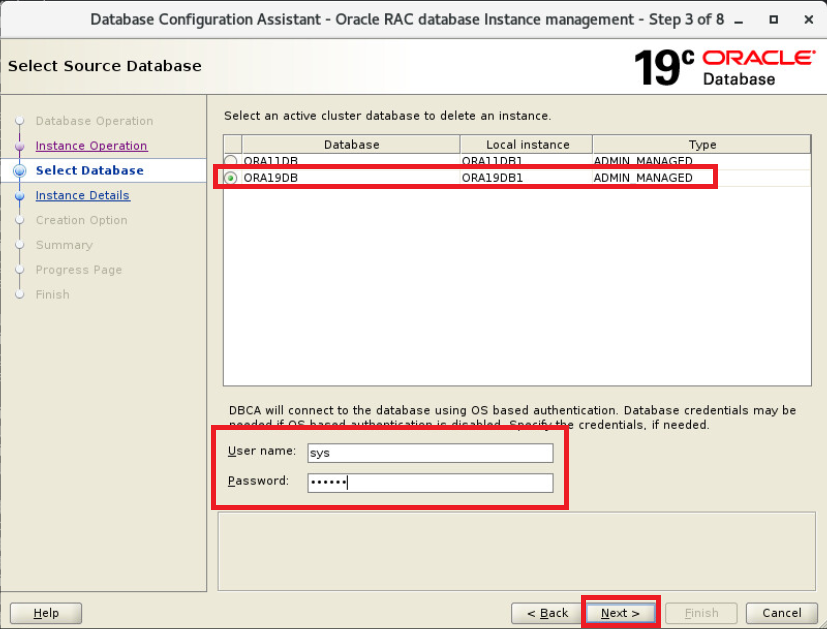Close the Database Configuration Assistant window
The image size is (827, 629).
[809, 20]
